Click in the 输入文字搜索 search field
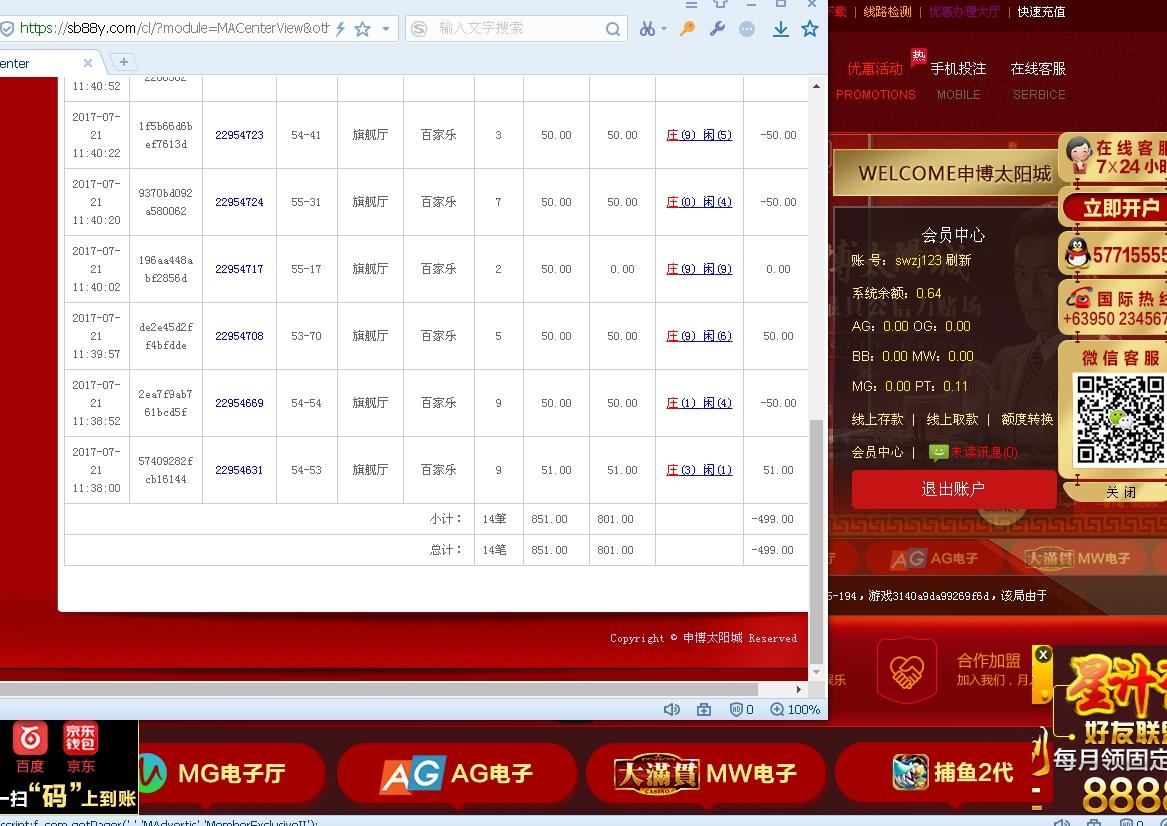Screen dimensions: 1167x826 point(515,29)
